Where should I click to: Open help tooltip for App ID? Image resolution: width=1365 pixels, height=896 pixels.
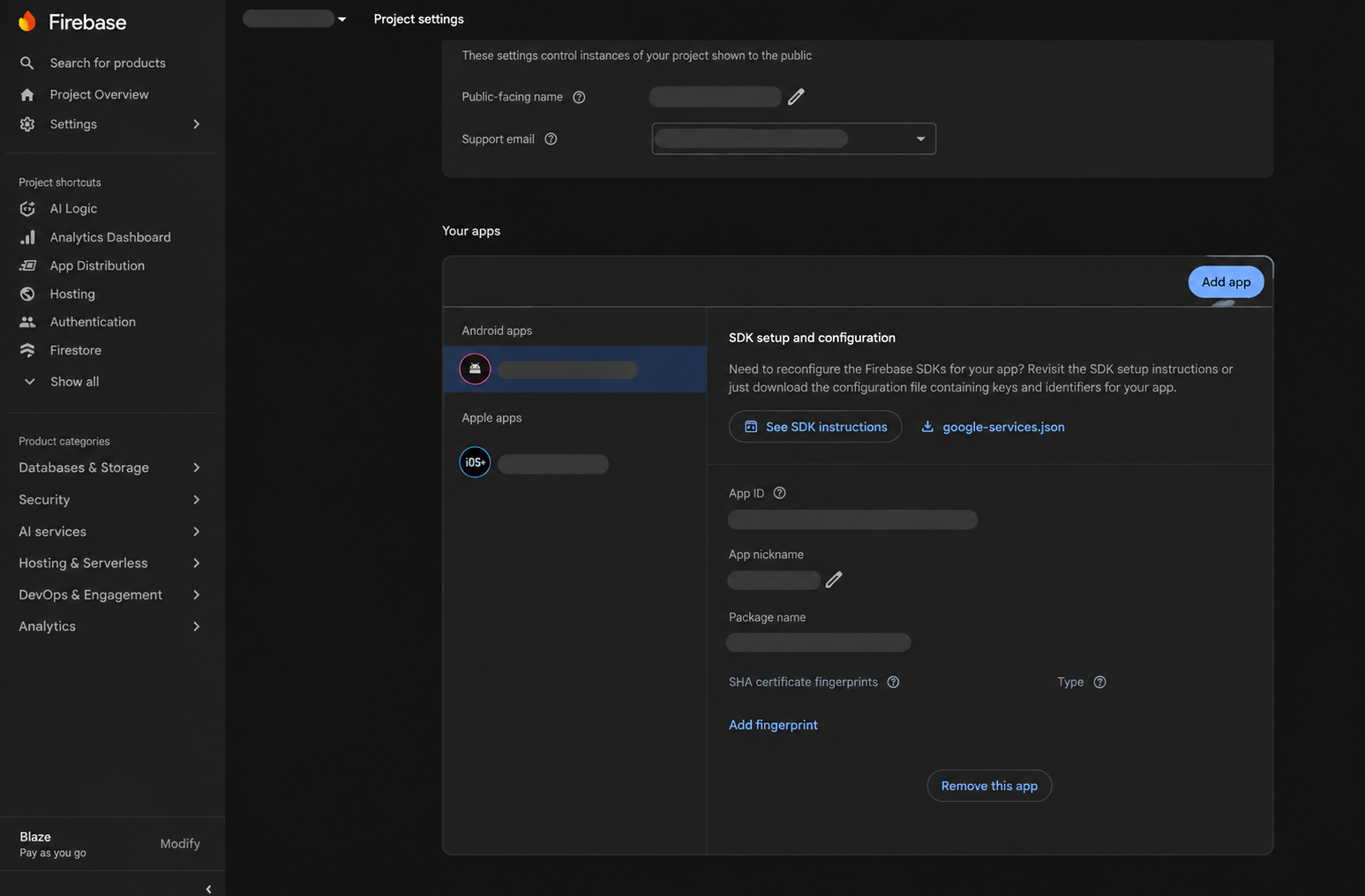(x=779, y=493)
